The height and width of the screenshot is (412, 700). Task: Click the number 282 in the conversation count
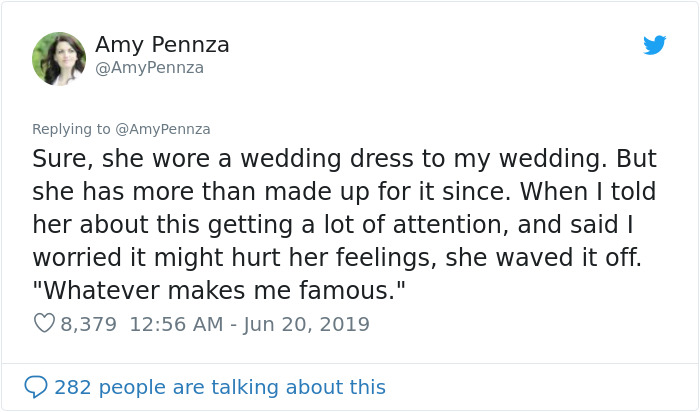click(x=73, y=386)
